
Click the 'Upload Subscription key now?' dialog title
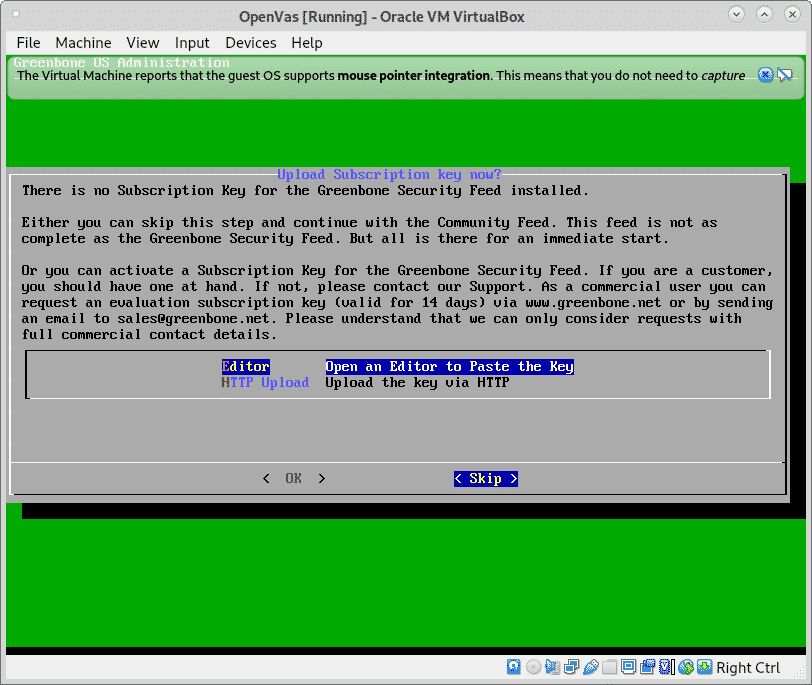tap(389, 174)
